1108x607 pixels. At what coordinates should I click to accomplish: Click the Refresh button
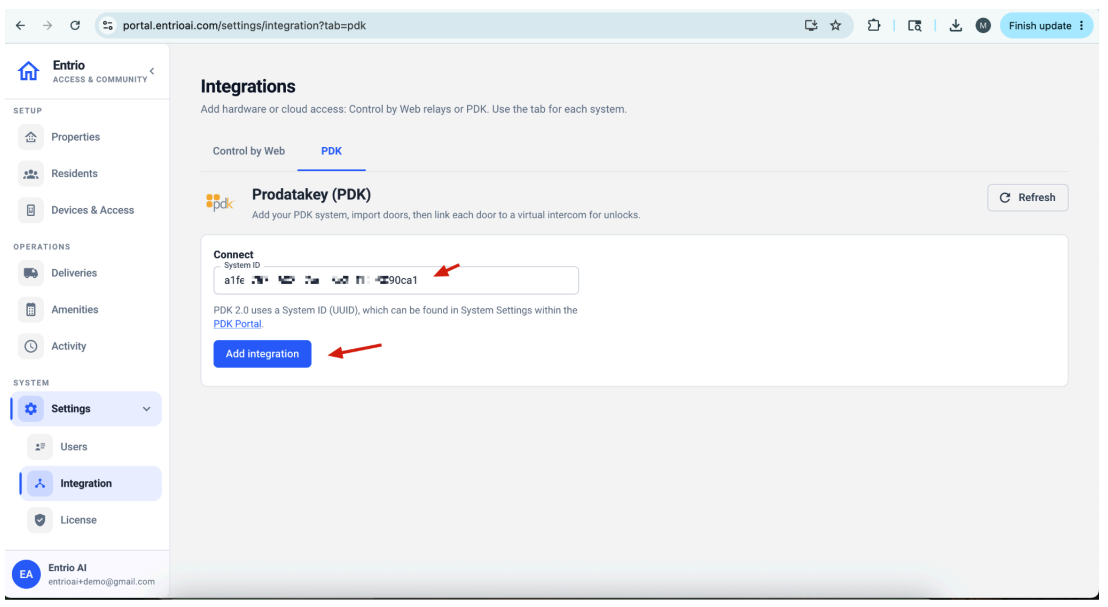tap(1027, 198)
